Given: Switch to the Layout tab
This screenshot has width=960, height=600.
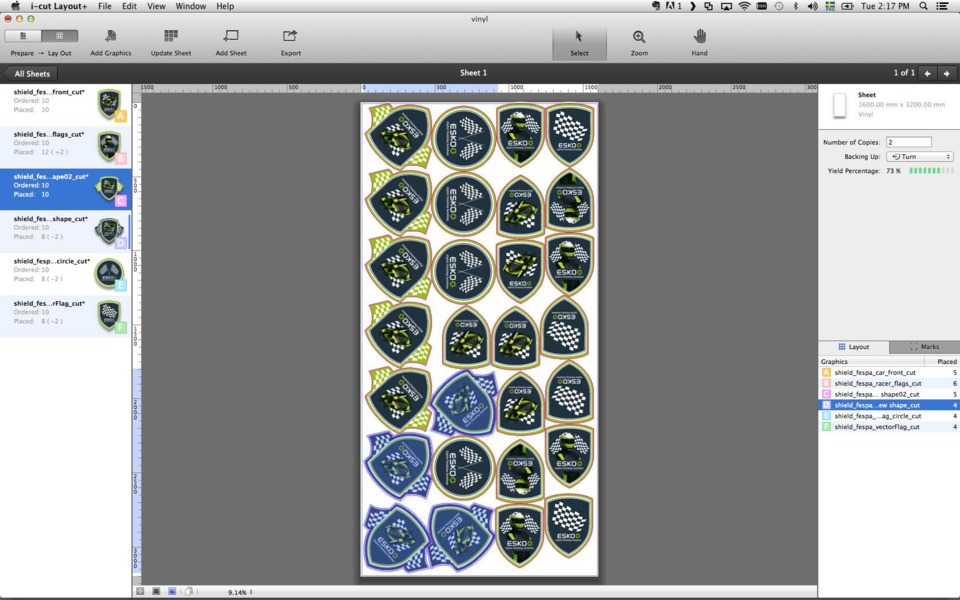Looking at the screenshot, I should pos(853,347).
